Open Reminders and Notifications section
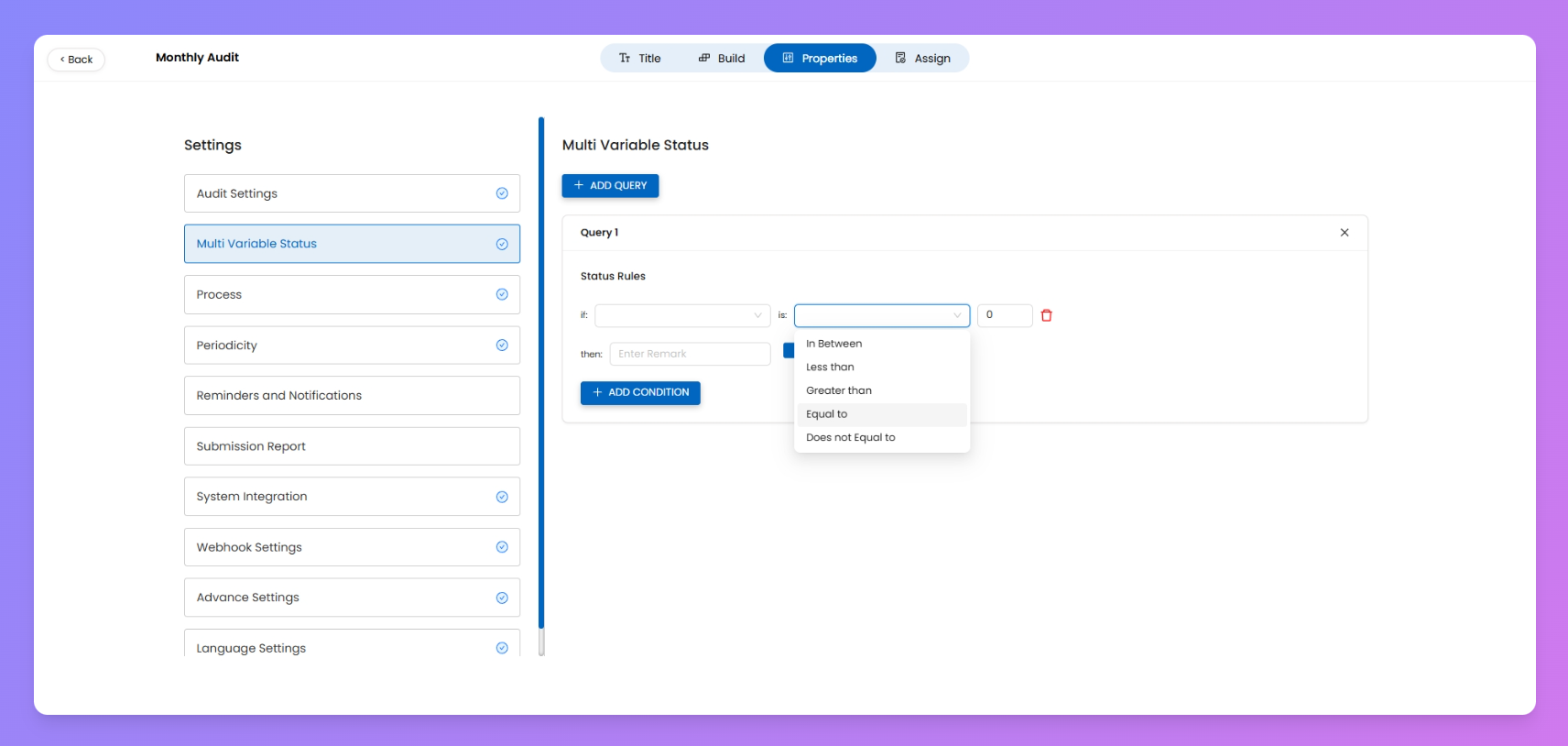The image size is (1568, 746). (x=352, y=396)
